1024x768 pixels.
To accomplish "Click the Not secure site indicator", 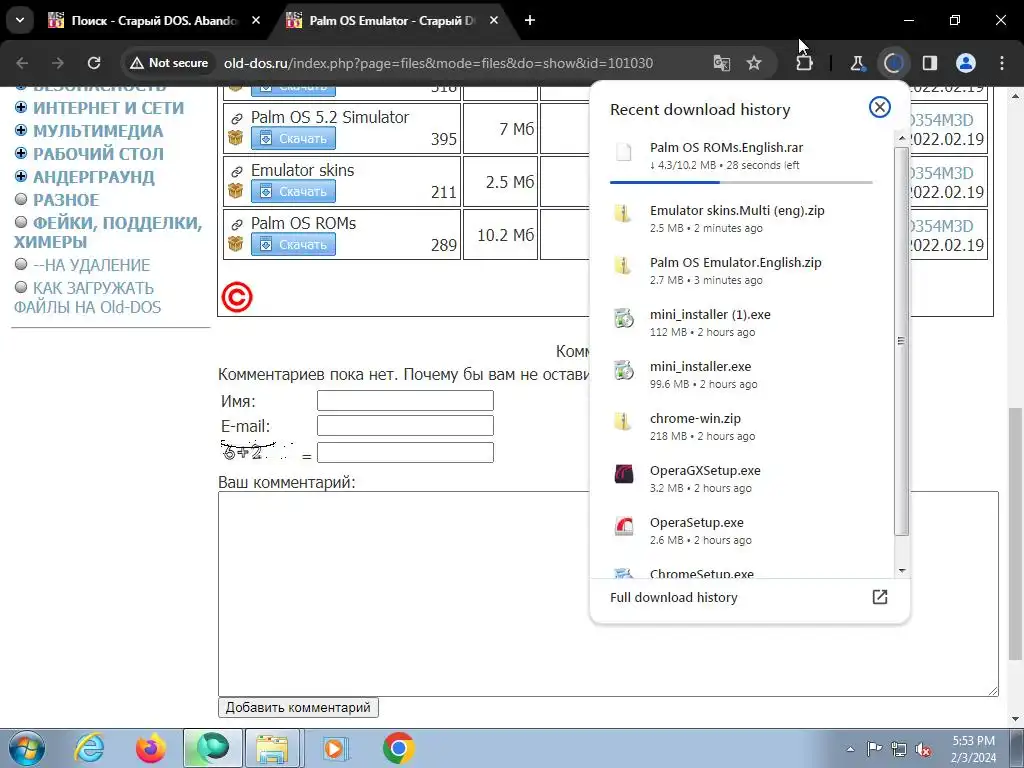I will point(169,63).
